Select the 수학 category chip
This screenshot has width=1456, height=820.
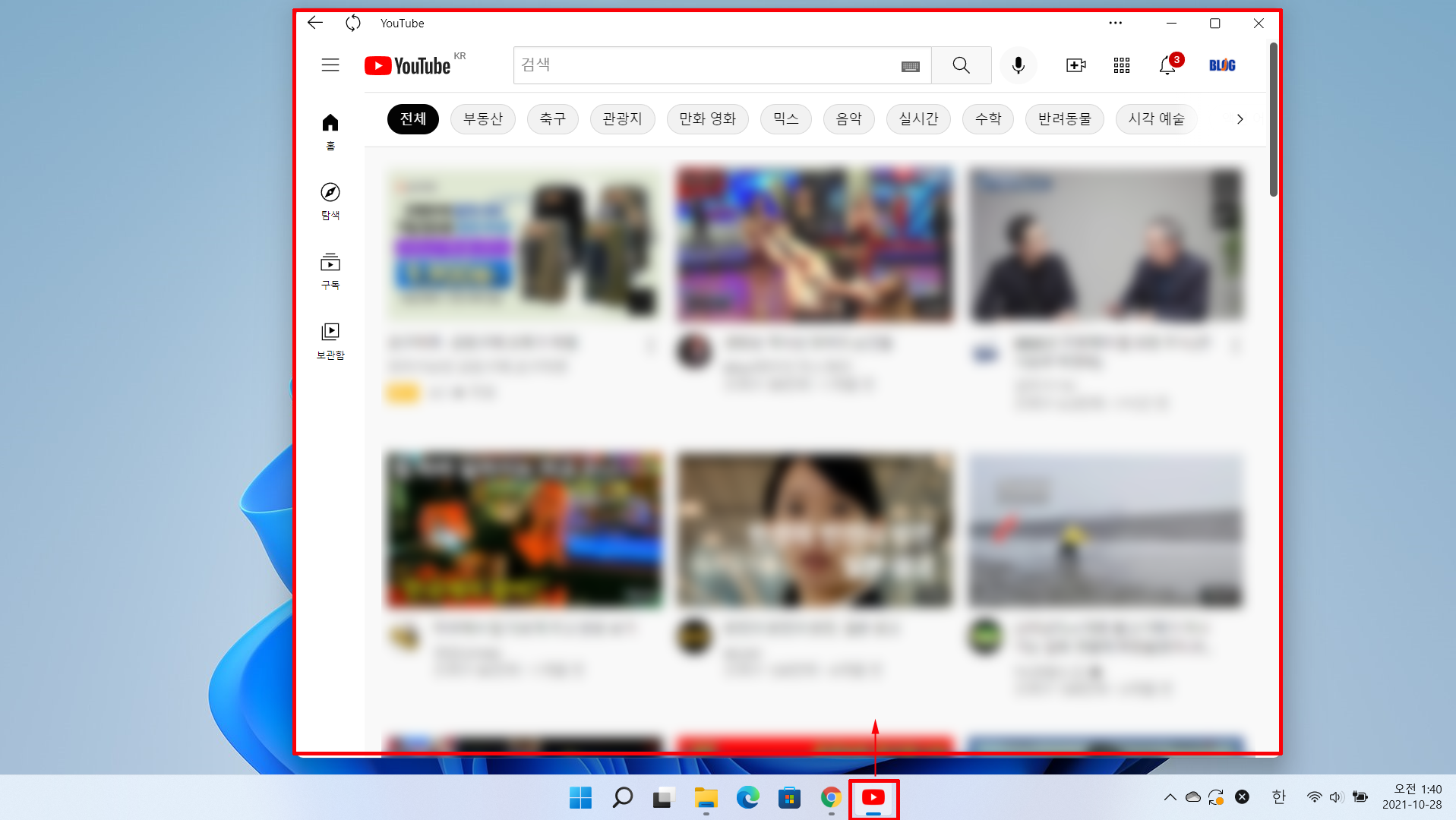click(988, 119)
